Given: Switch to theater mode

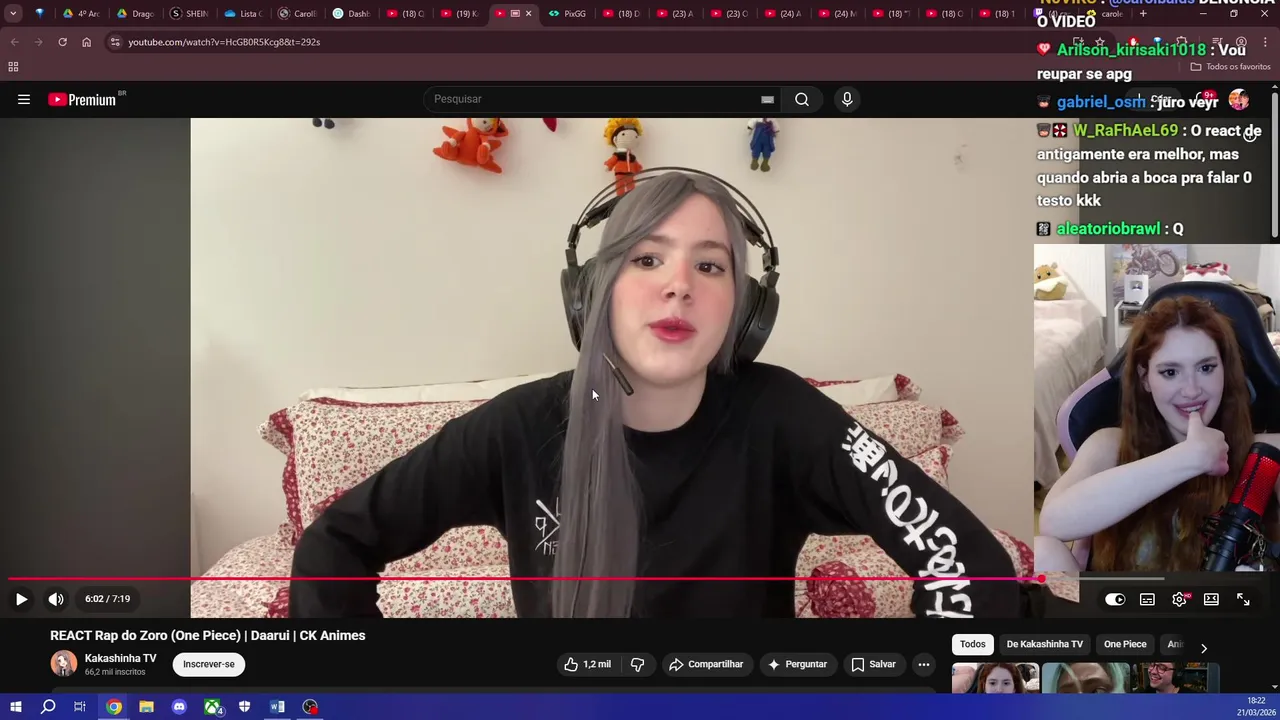Looking at the screenshot, I should coord(1211,599).
